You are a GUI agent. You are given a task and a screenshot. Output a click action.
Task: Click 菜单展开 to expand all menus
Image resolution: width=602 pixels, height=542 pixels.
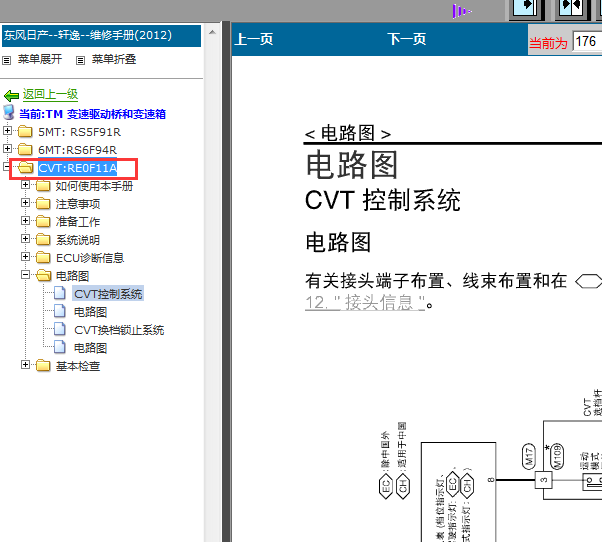coord(40,59)
